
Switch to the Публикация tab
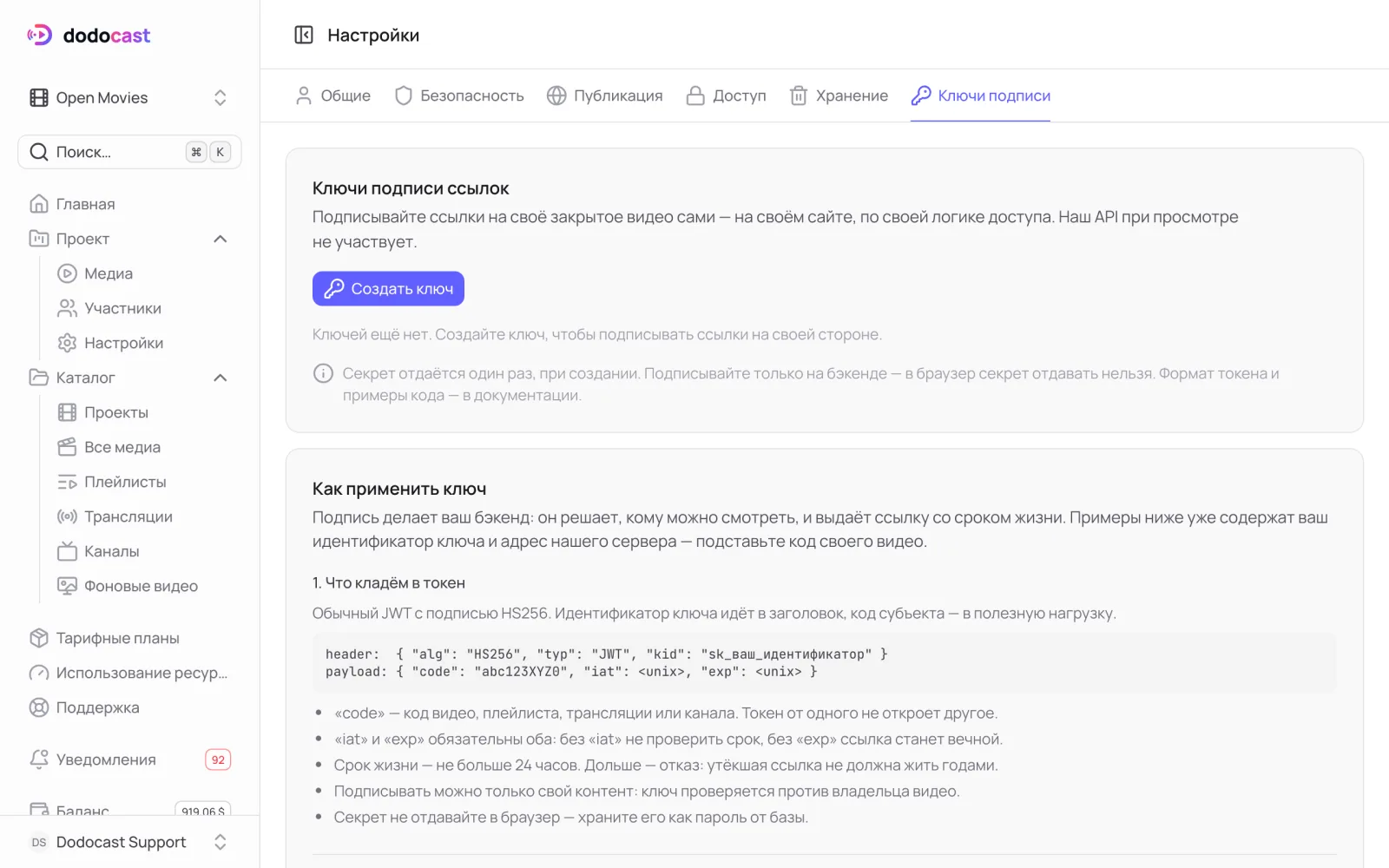(x=605, y=95)
